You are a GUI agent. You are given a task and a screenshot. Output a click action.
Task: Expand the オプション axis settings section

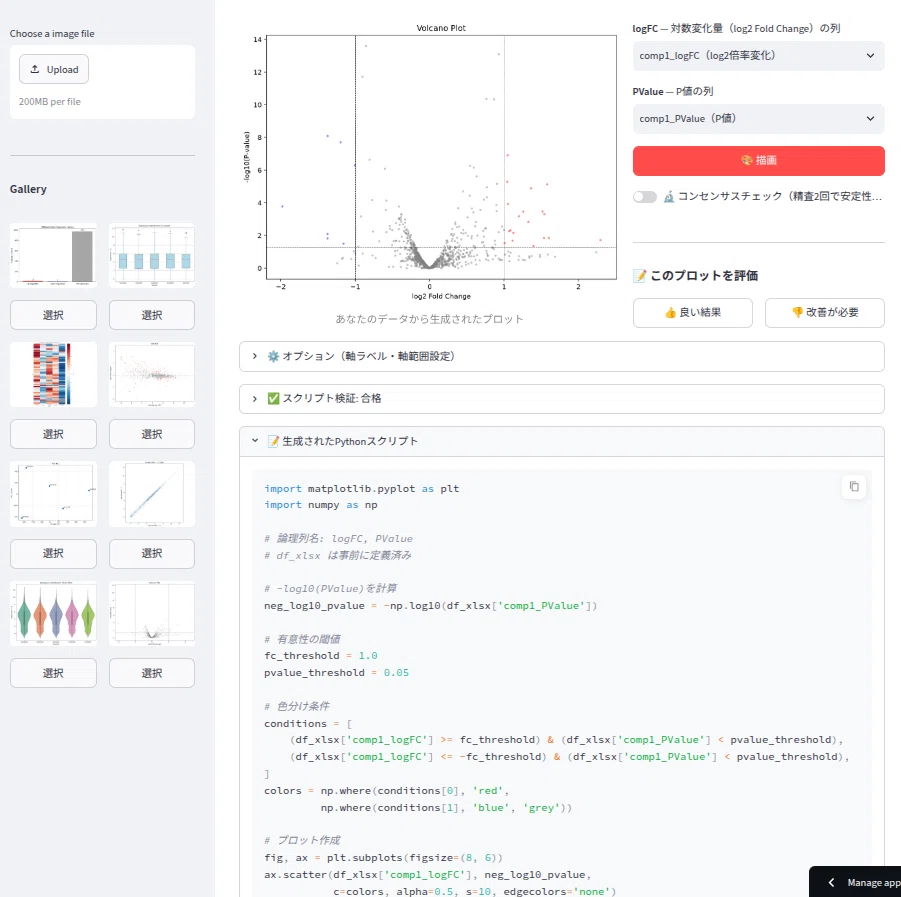[x=561, y=356]
